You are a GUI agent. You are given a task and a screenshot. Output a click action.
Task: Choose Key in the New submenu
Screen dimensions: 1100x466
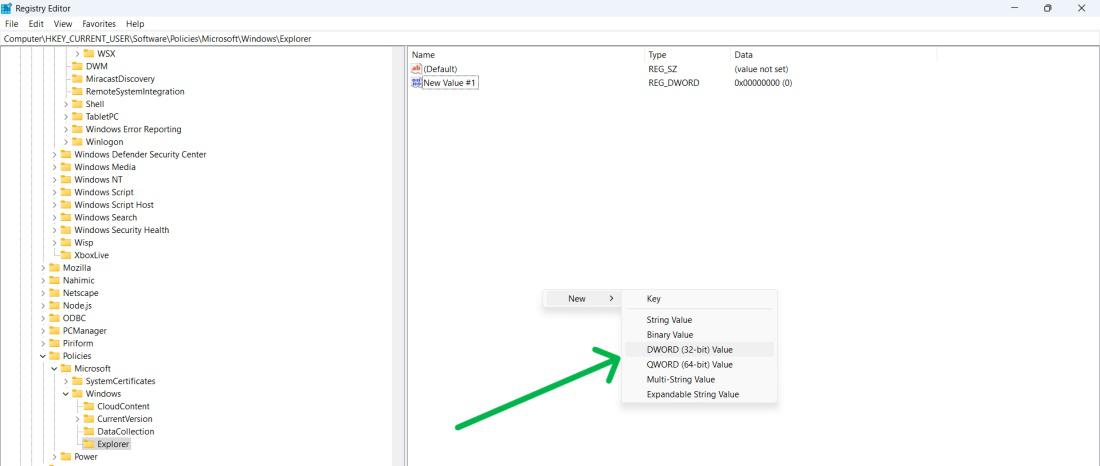tap(699, 299)
